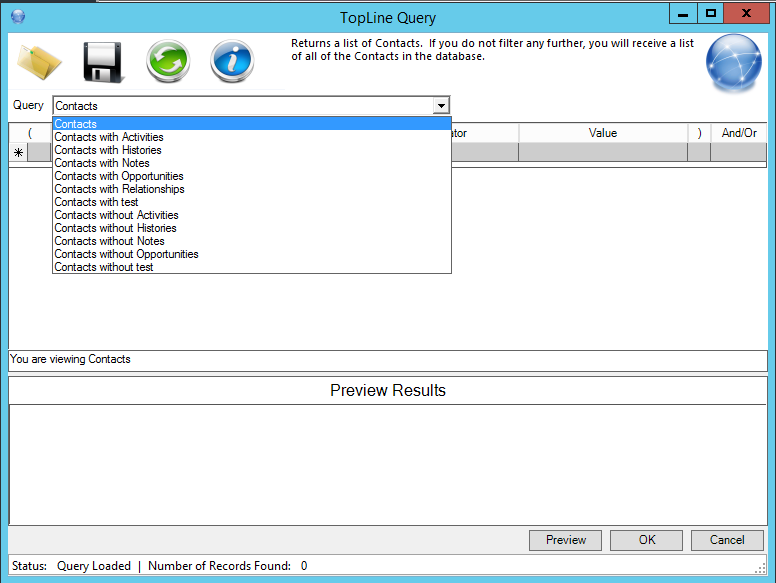The height and width of the screenshot is (583, 776).
Task: Choose 'Contacts with Histories' from the list
Action: pos(252,150)
